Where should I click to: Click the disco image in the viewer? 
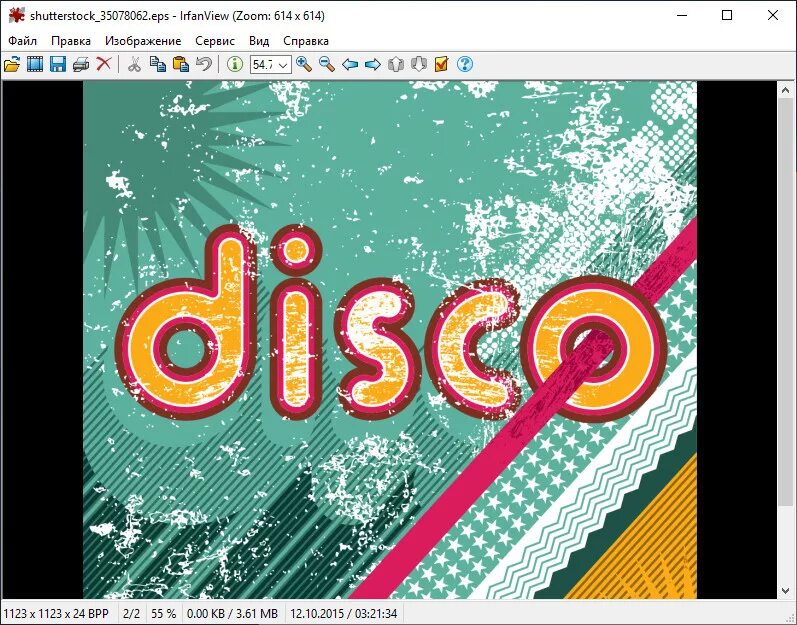pyautogui.click(x=390, y=339)
